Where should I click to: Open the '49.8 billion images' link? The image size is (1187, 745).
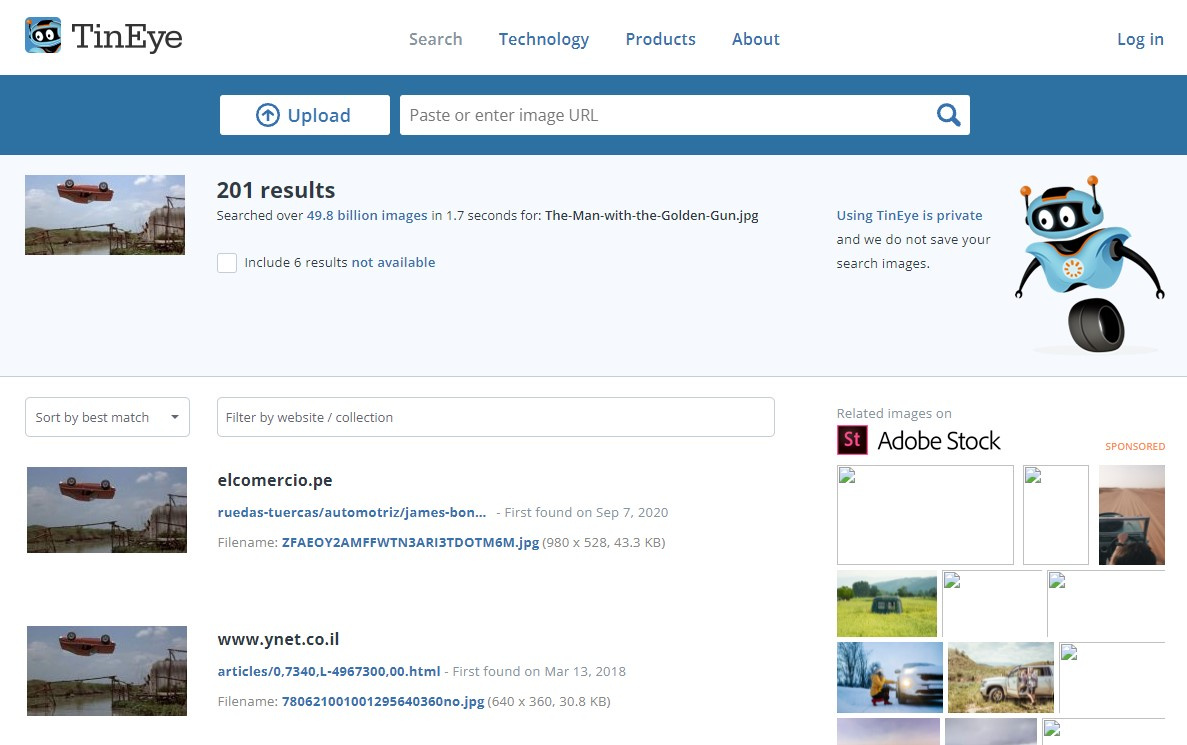(x=367, y=215)
